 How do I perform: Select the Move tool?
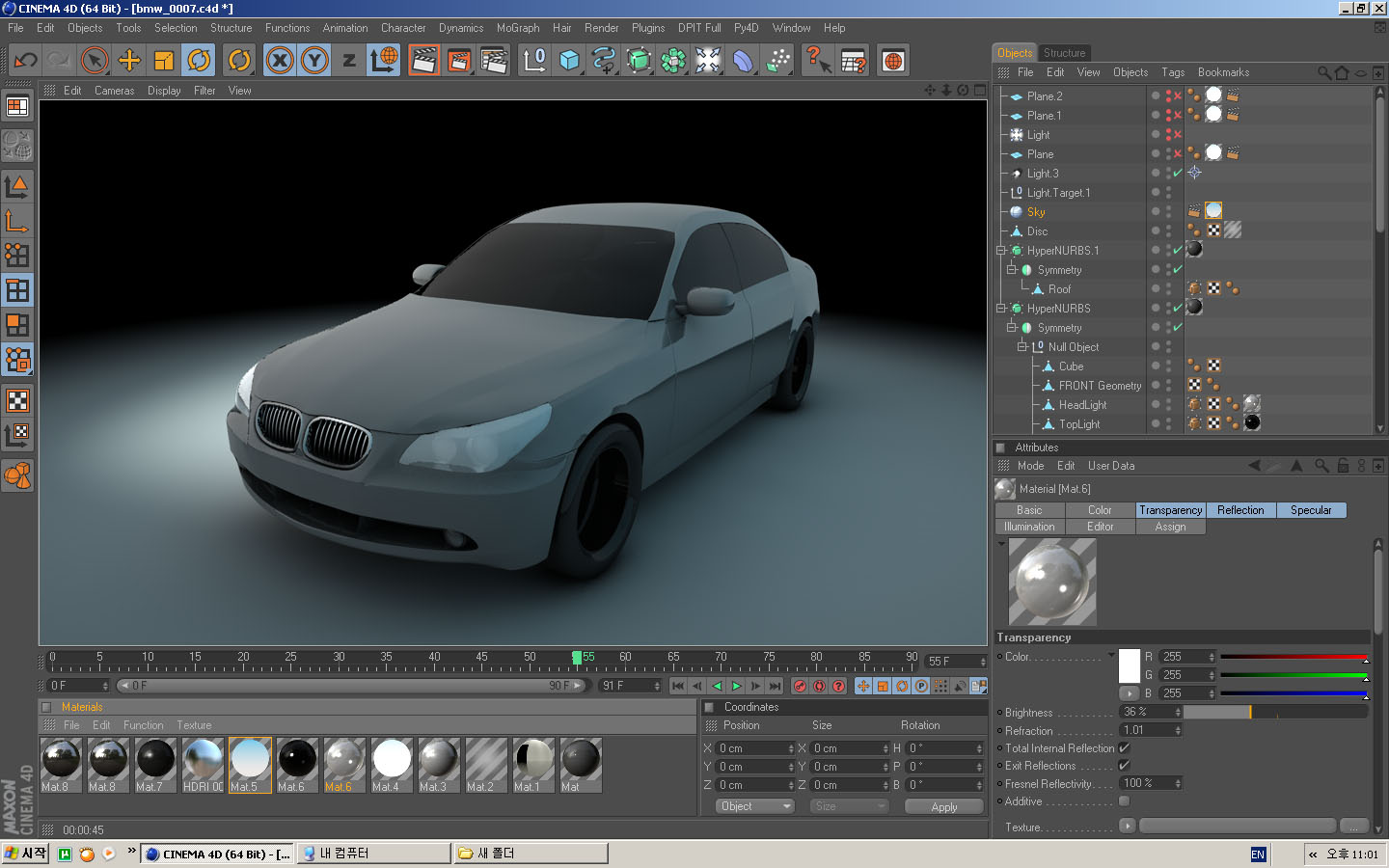129,60
